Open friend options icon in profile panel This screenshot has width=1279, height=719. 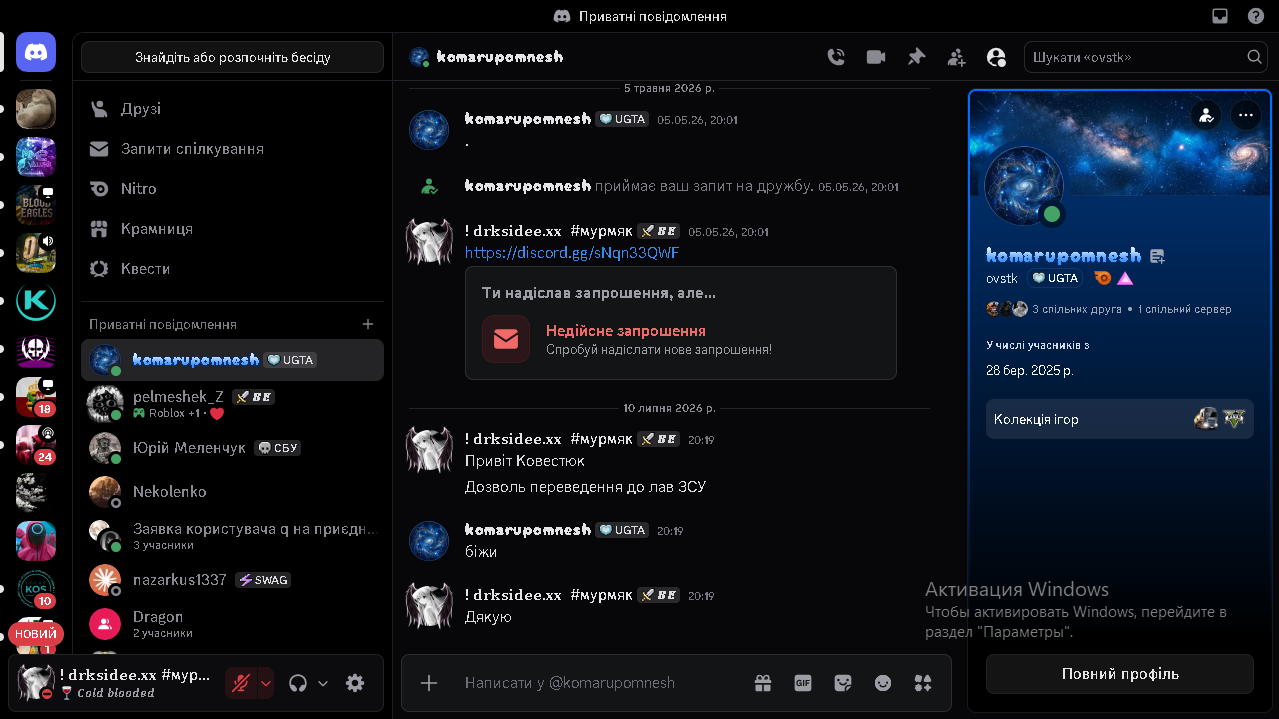point(1205,114)
